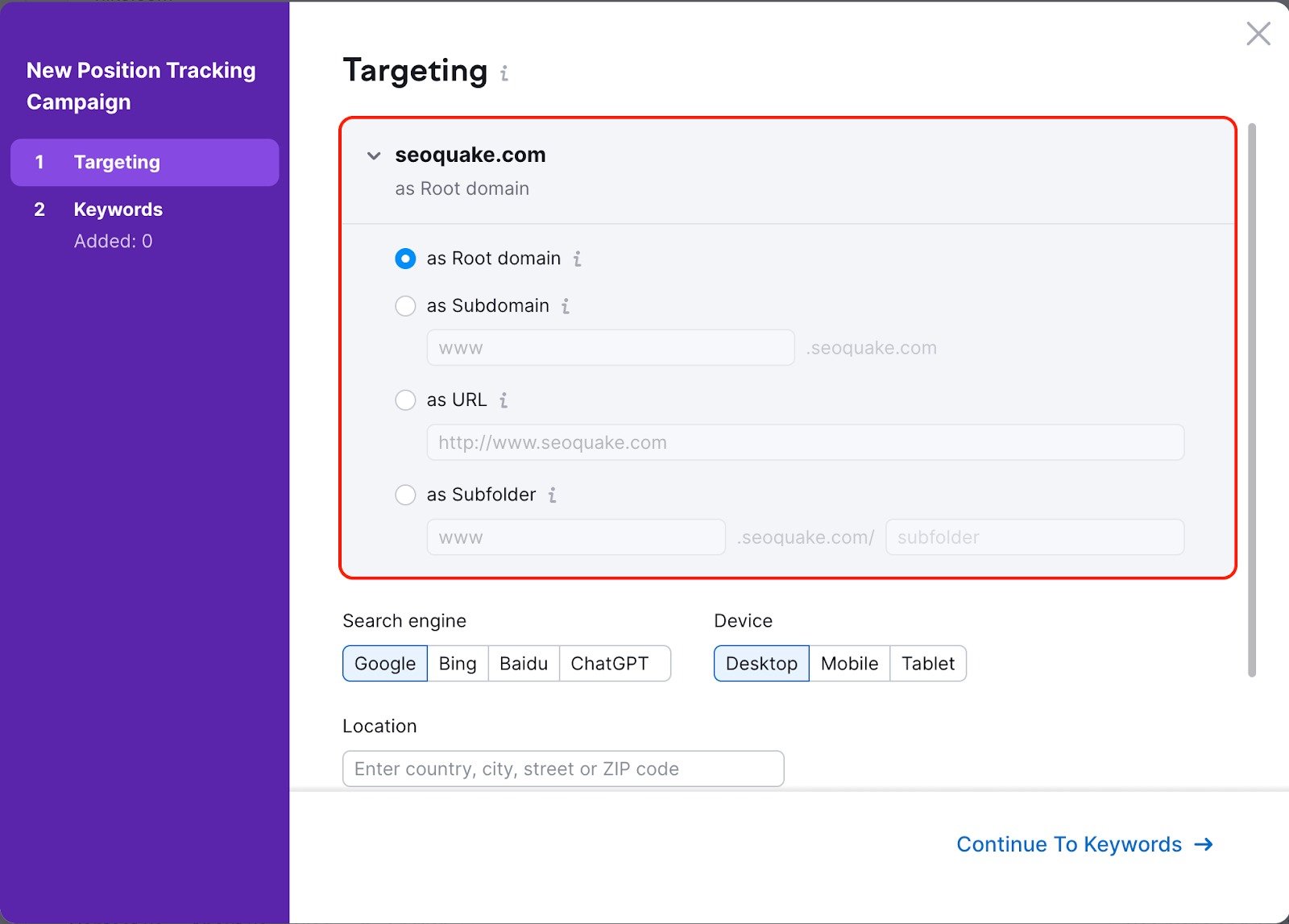
Task: Collapse the seoquake.com domain chevron
Action: 374,155
